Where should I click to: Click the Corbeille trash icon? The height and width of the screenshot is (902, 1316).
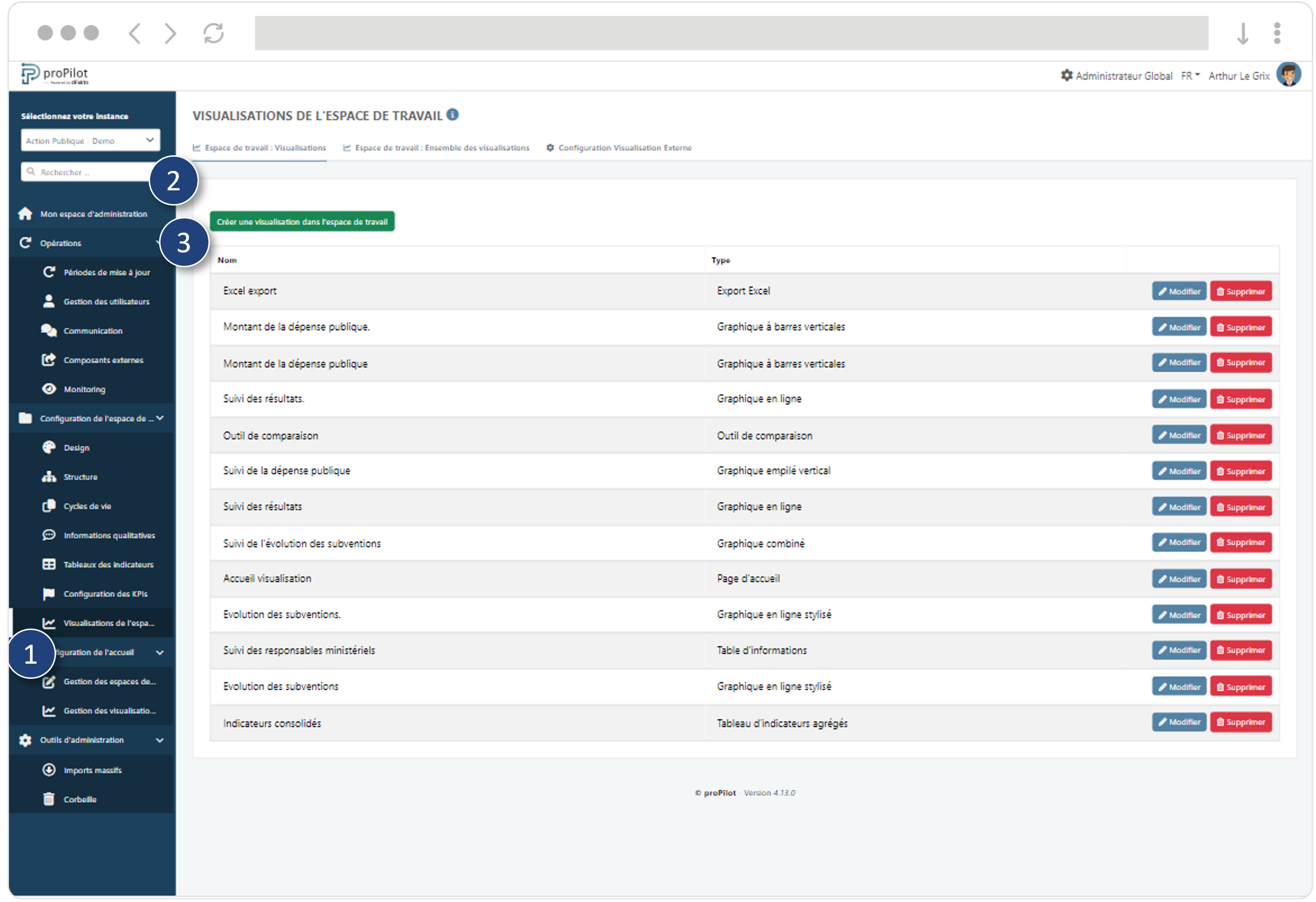tap(49, 799)
